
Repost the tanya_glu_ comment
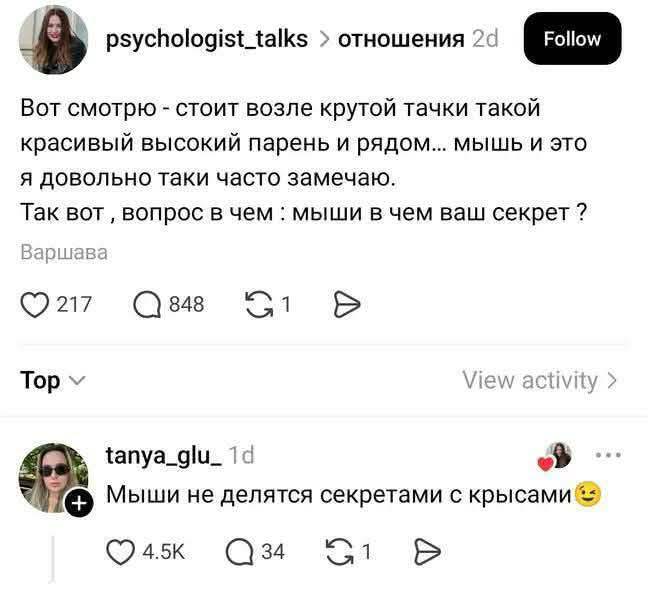[339, 551]
